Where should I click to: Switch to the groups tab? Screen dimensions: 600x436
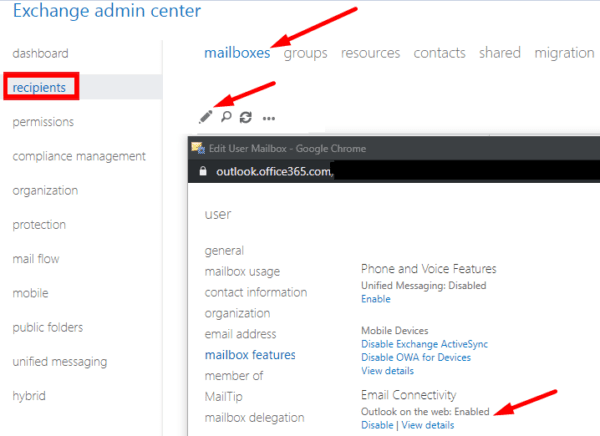tap(305, 53)
